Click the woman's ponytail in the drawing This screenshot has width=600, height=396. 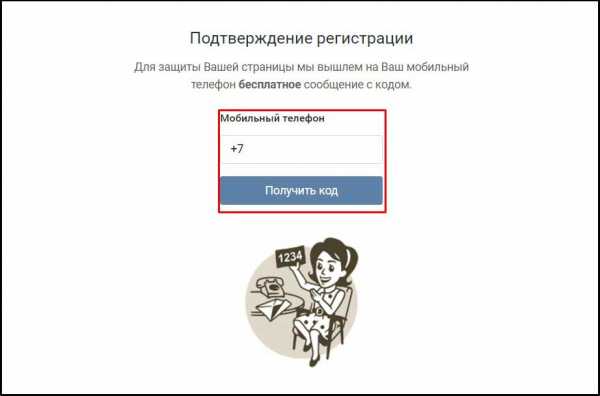pos(351,257)
